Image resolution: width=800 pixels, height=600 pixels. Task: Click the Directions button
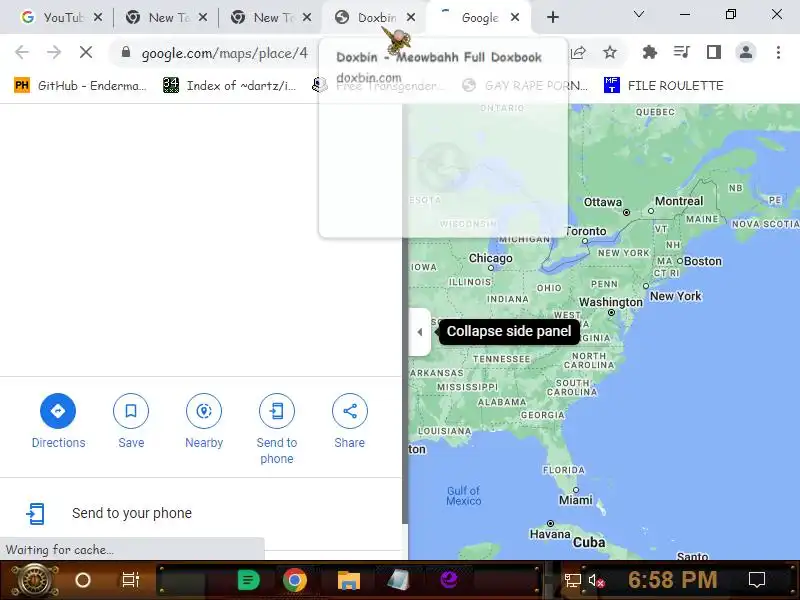58,421
